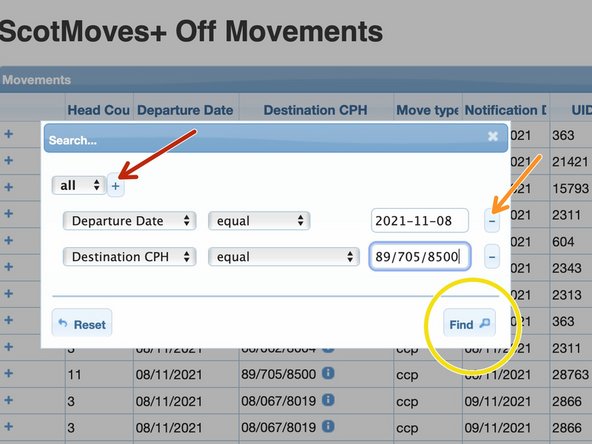Open the 'all' match-type dropdown
592x444 pixels.
(79, 185)
